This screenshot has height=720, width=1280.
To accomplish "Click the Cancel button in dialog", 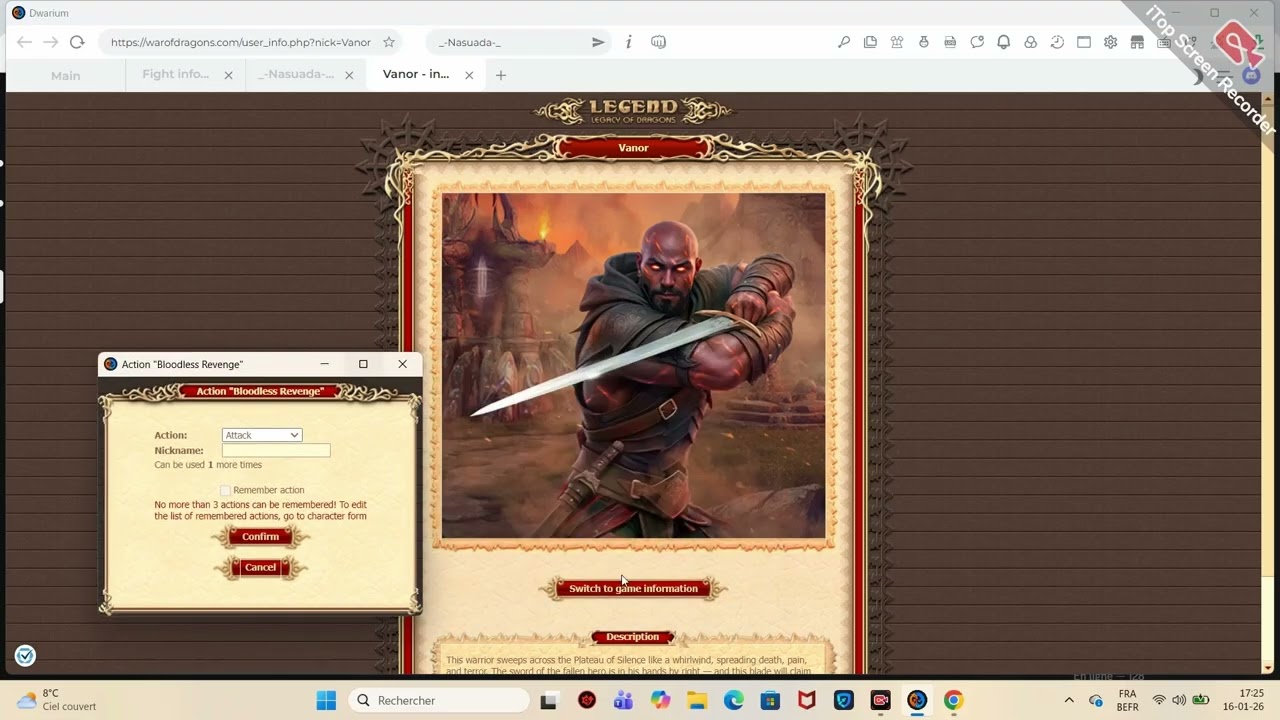I will 260,567.
